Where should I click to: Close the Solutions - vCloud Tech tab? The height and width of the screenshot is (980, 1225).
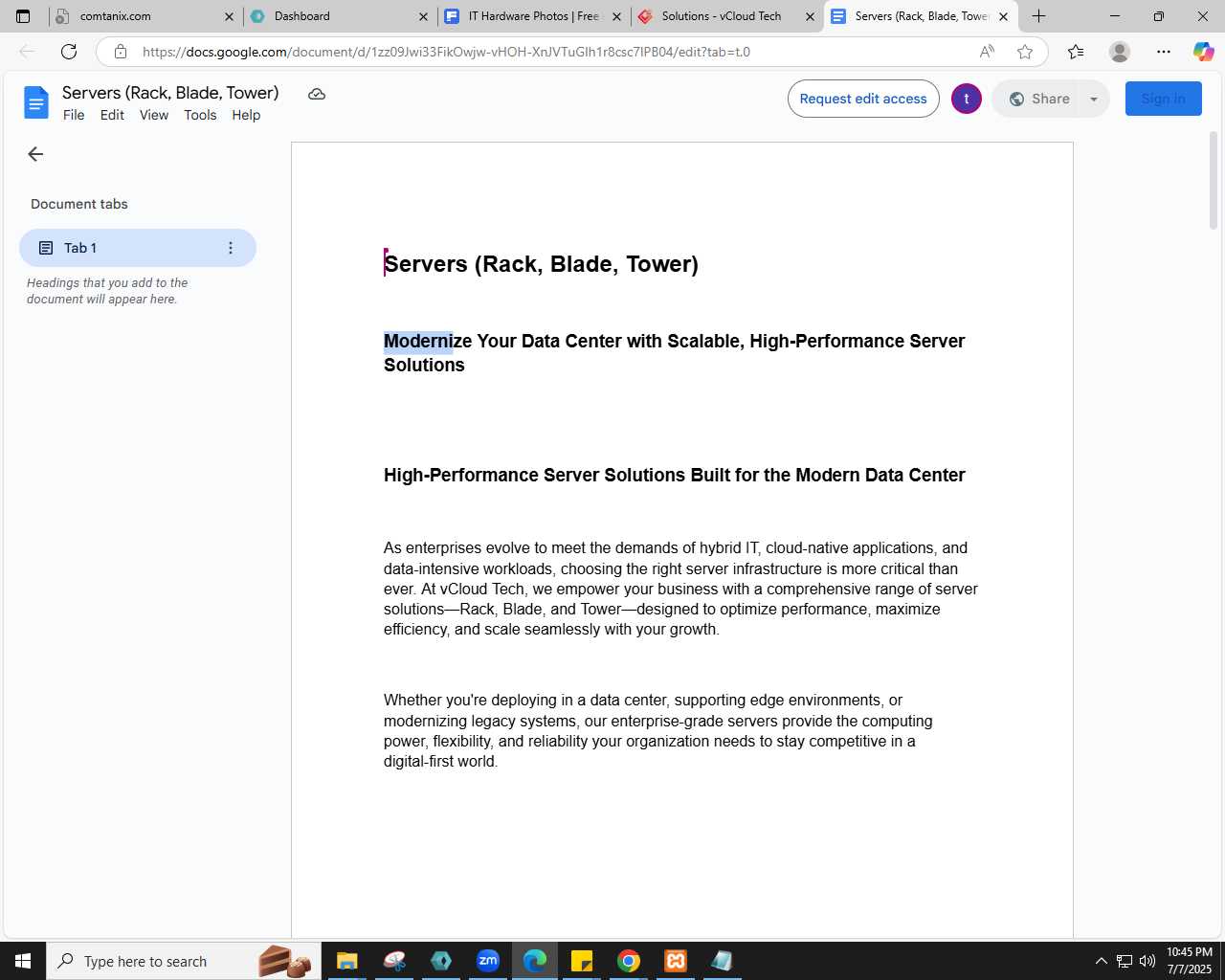(810, 16)
